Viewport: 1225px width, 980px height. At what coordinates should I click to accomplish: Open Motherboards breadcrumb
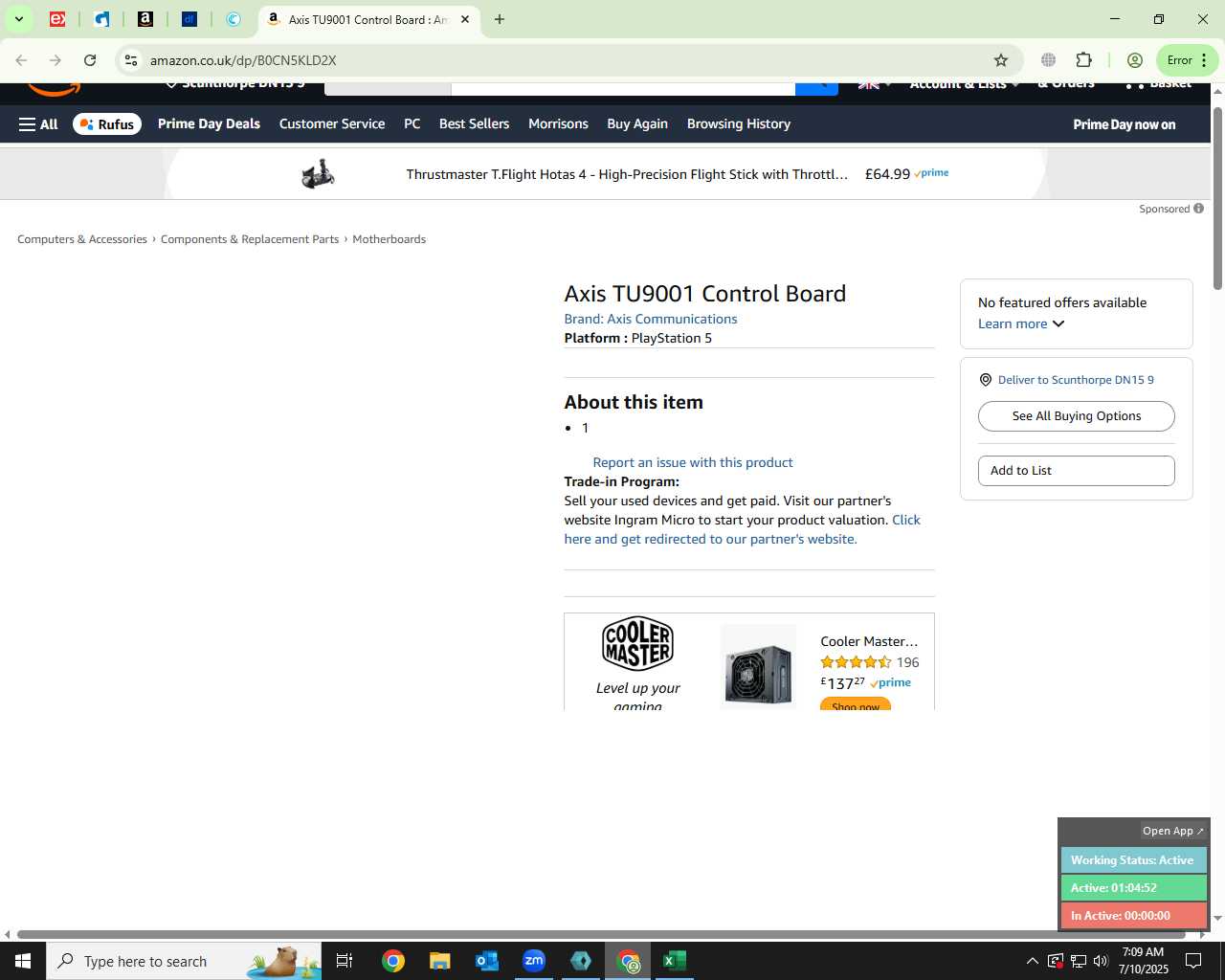(390, 239)
